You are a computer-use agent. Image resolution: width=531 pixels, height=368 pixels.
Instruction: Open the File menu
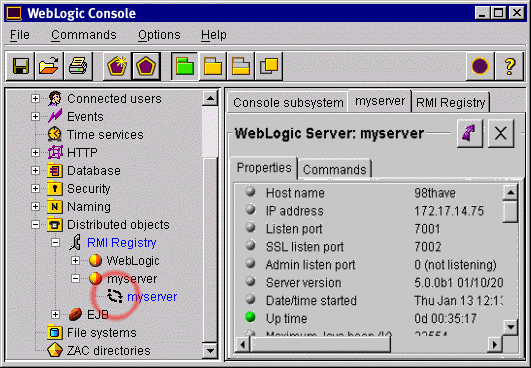20,35
